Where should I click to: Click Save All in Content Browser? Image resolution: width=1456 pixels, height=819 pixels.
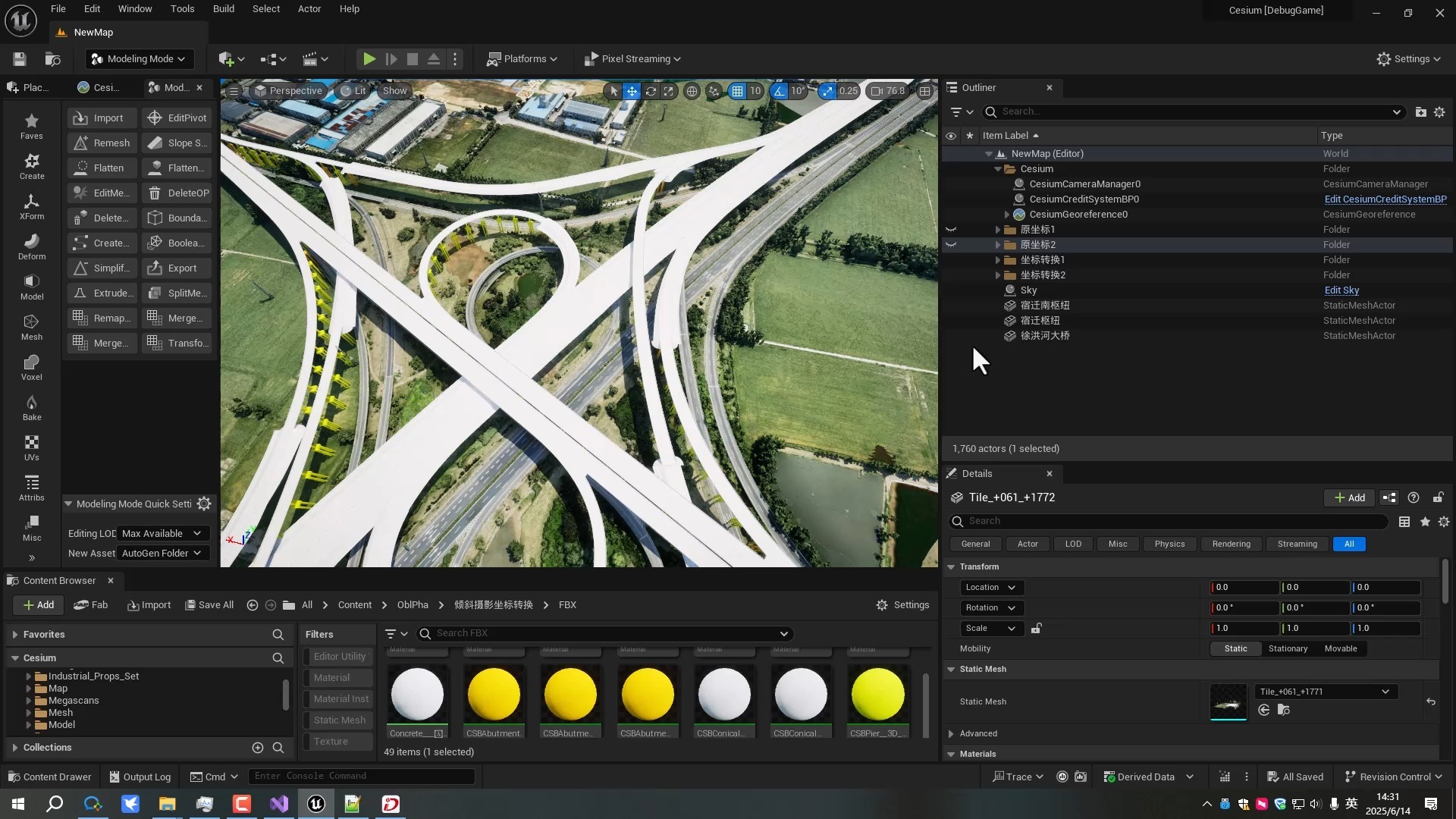coord(209,605)
